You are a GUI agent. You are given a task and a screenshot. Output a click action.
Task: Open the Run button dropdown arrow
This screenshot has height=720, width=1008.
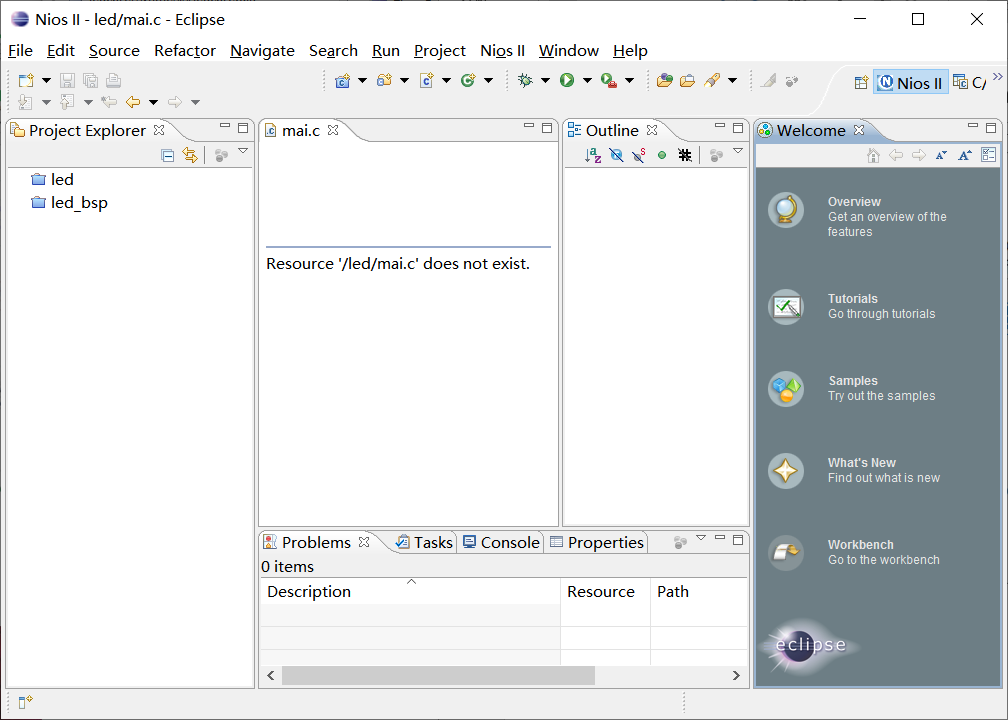coord(587,81)
